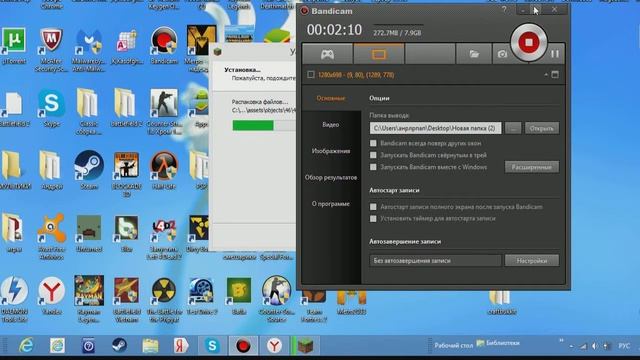Open McAfee Security desktop shortcut
This screenshot has height=360, width=640.
(x=51, y=47)
